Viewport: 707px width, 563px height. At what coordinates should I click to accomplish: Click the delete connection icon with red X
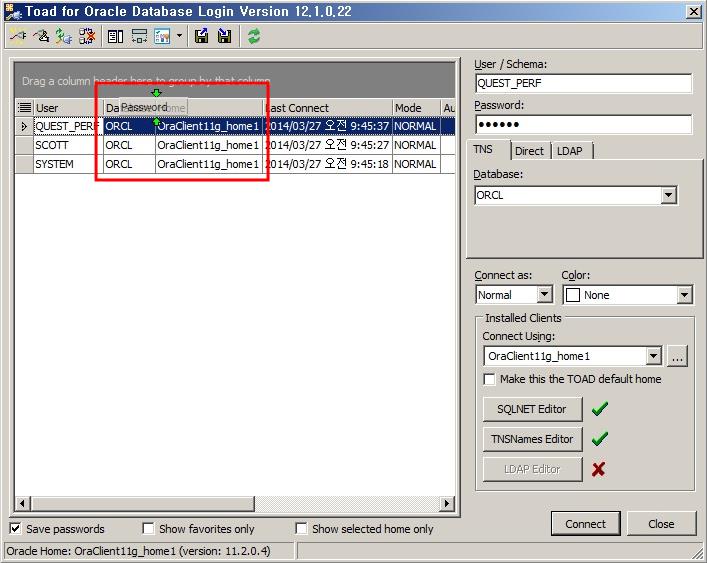tap(87, 36)
